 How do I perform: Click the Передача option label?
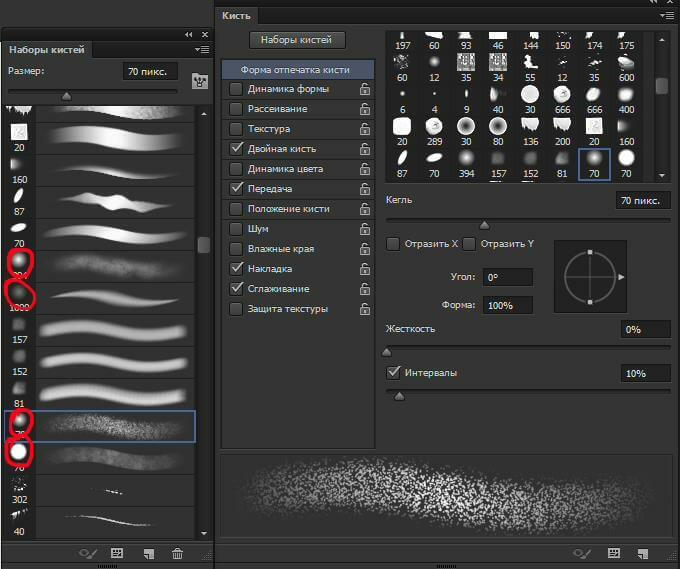[270, 189]
